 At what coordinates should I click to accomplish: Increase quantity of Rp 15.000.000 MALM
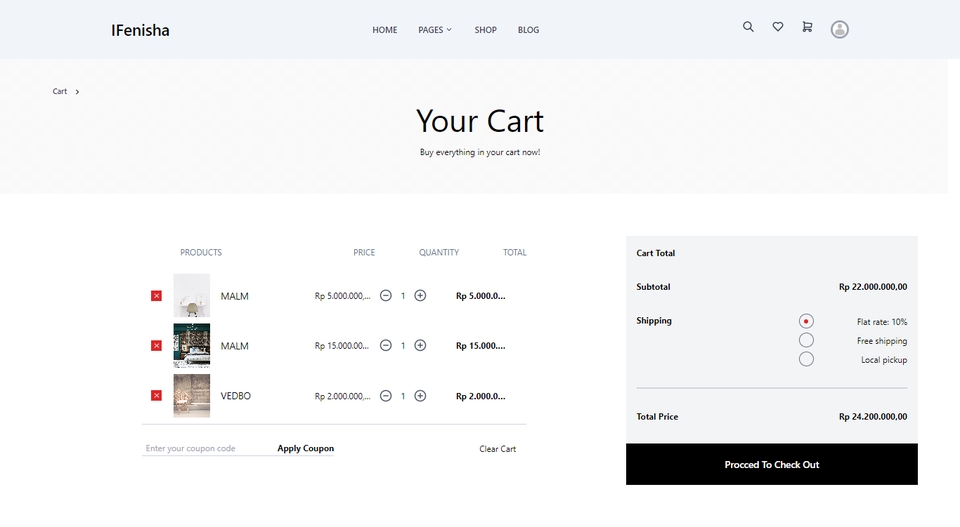pos(420,346)
